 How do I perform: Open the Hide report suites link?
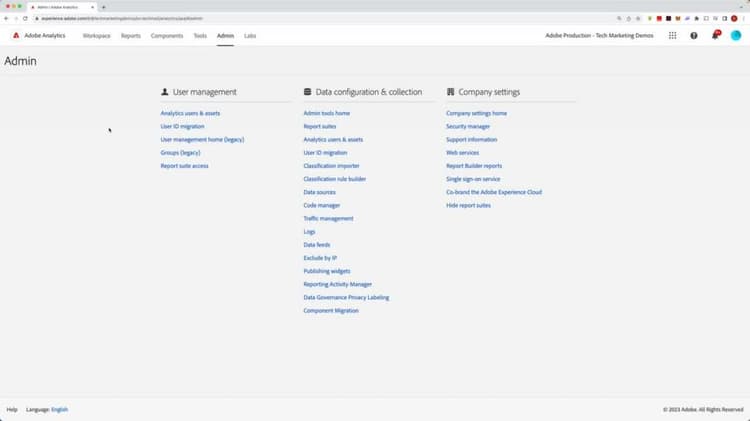468,205
